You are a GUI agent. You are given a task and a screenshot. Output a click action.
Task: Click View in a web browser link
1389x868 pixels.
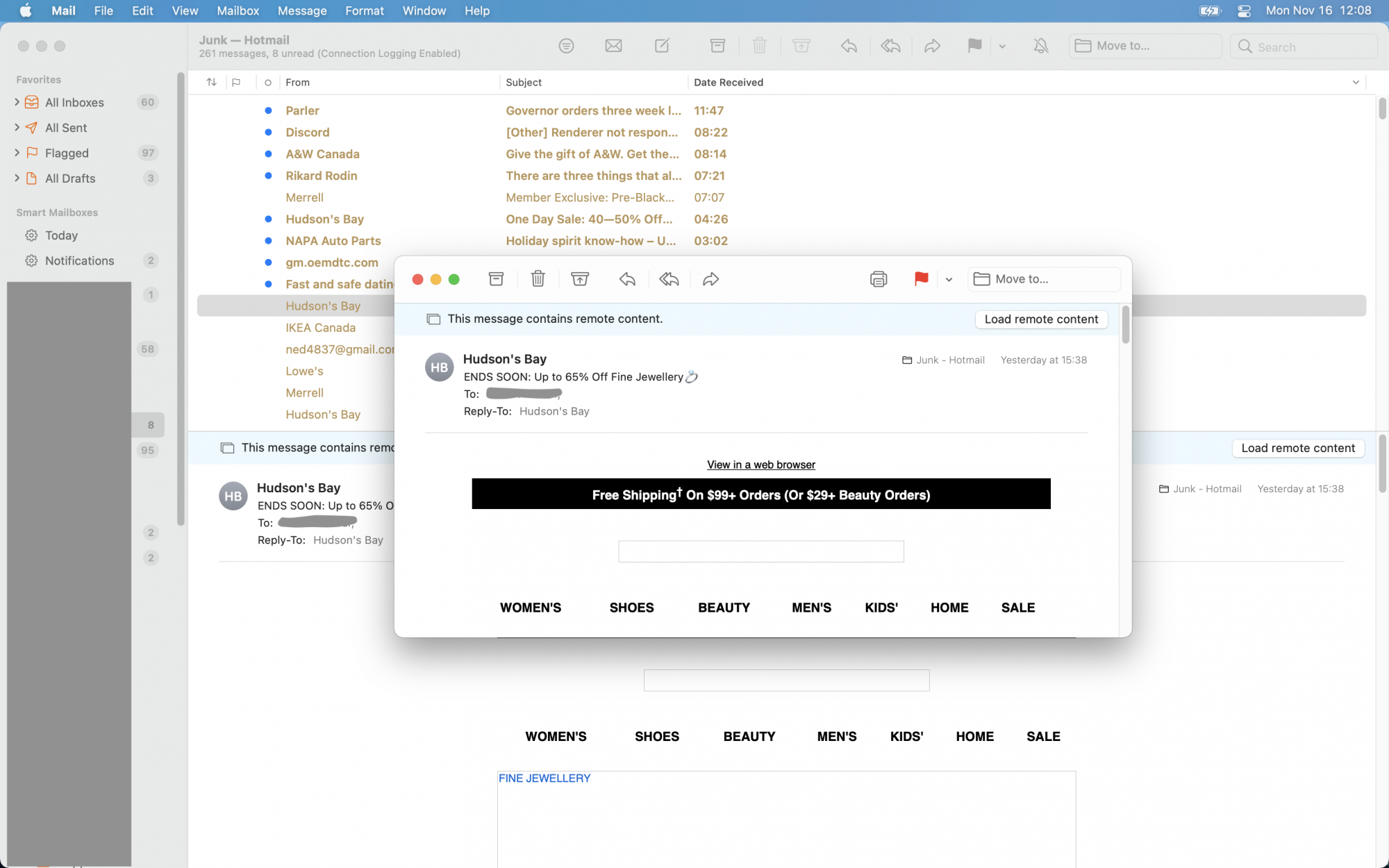[x=760, y=464]
